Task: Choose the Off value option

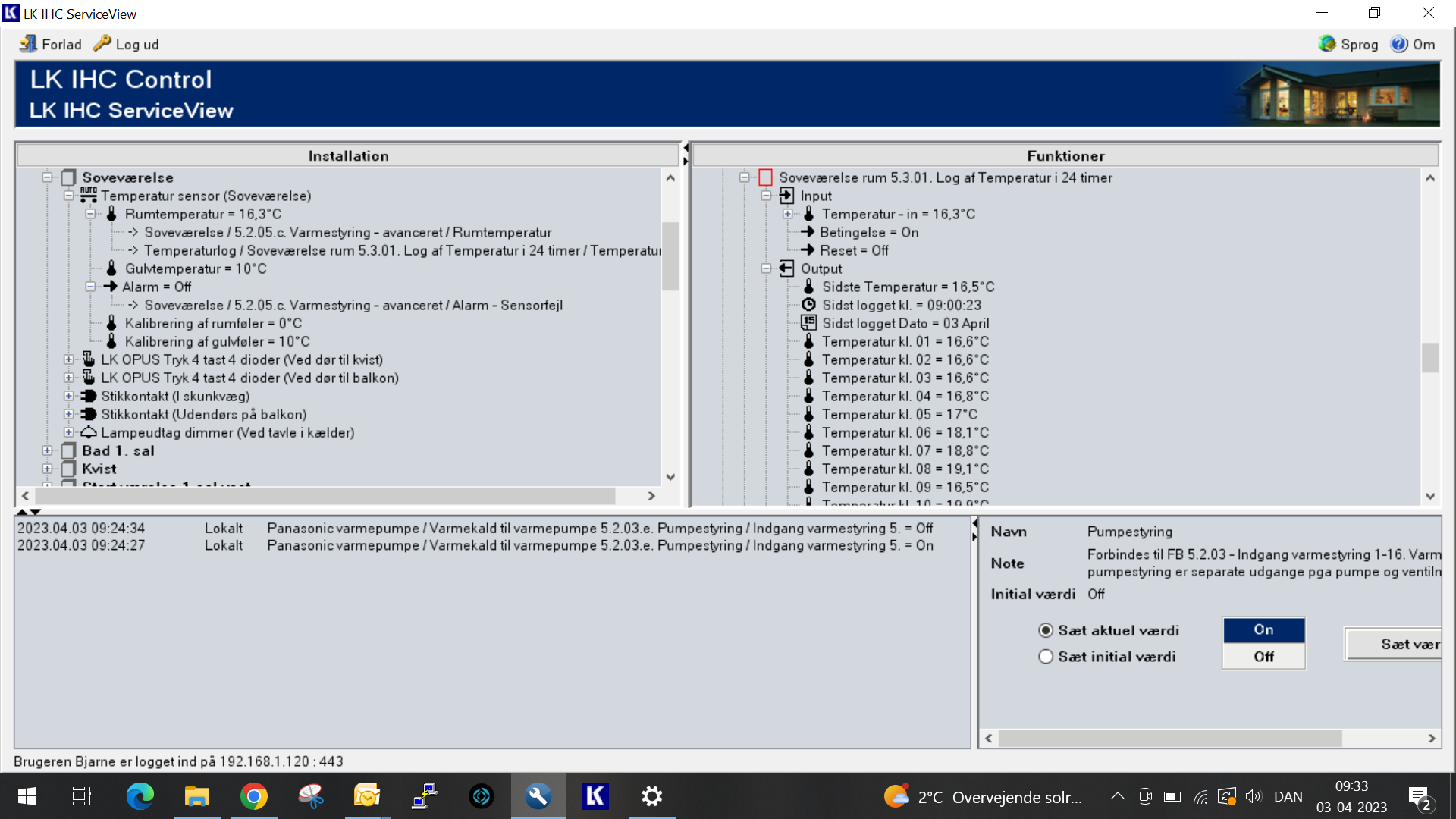Action: point(1263,657)
